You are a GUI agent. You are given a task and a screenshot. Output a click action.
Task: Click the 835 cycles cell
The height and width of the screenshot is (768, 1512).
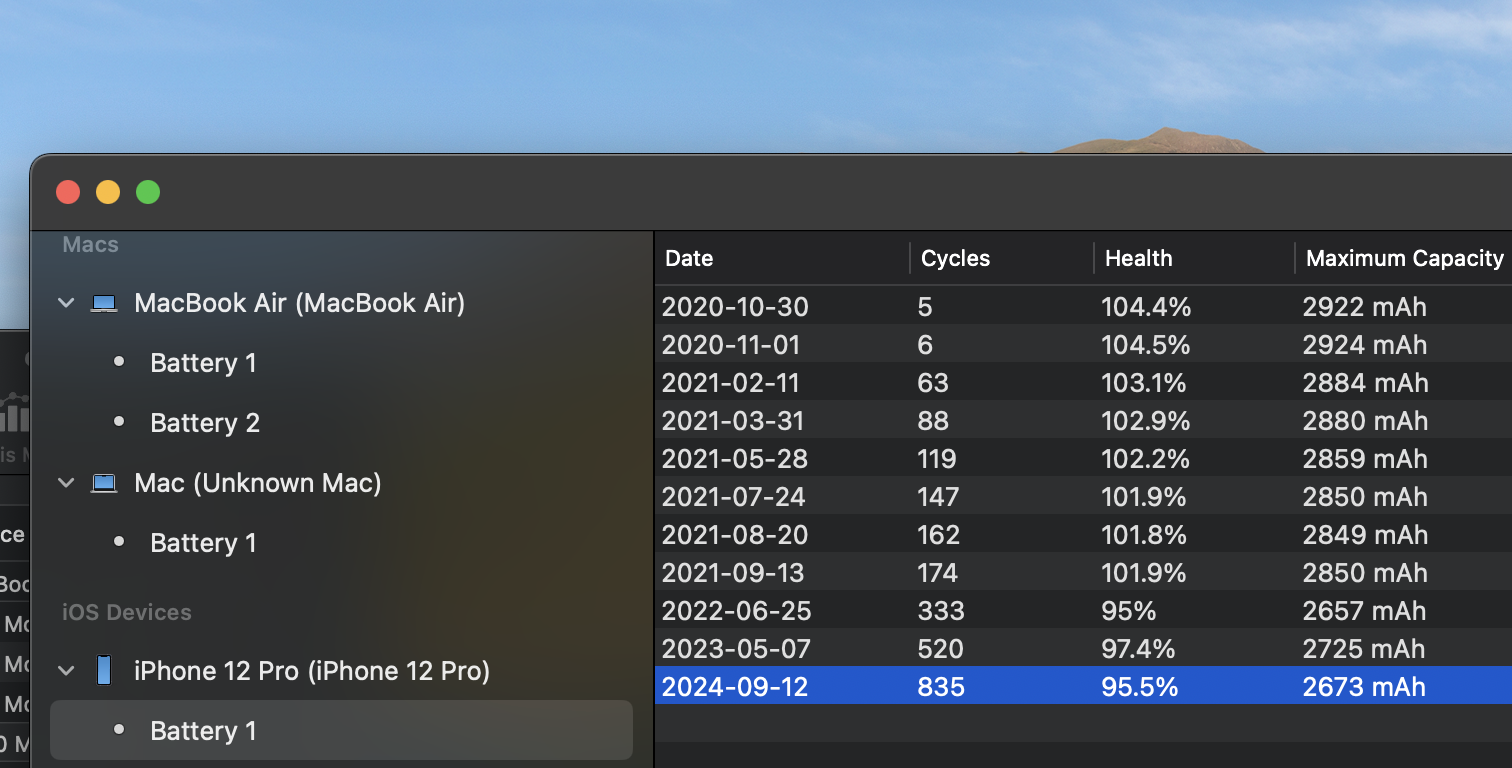[x=941, y=687]
